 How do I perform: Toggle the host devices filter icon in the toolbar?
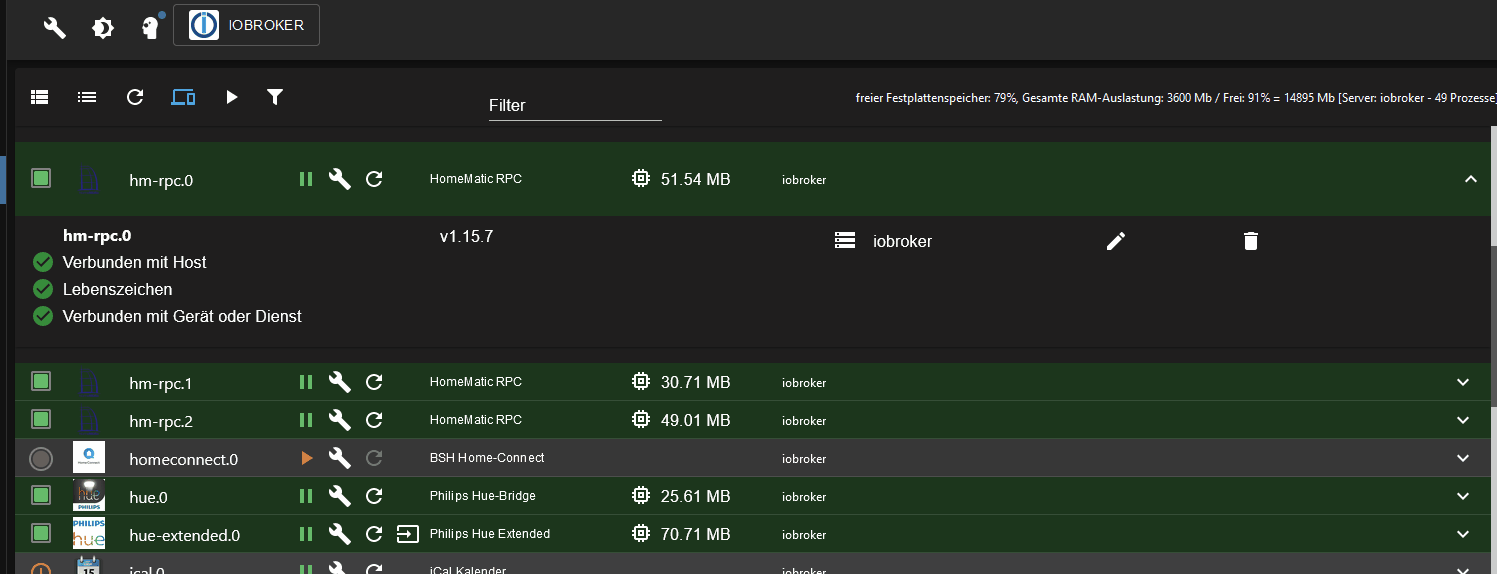coord(183,97)
